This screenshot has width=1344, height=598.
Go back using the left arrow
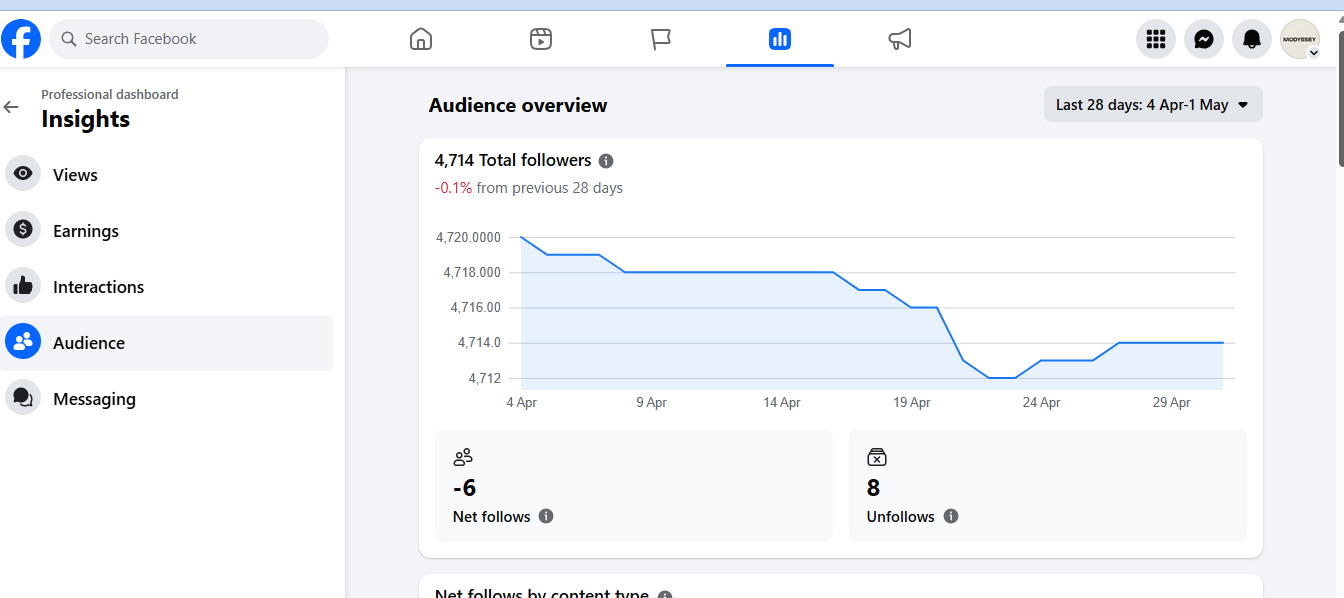pyautogui.click(x=11, y=107)
